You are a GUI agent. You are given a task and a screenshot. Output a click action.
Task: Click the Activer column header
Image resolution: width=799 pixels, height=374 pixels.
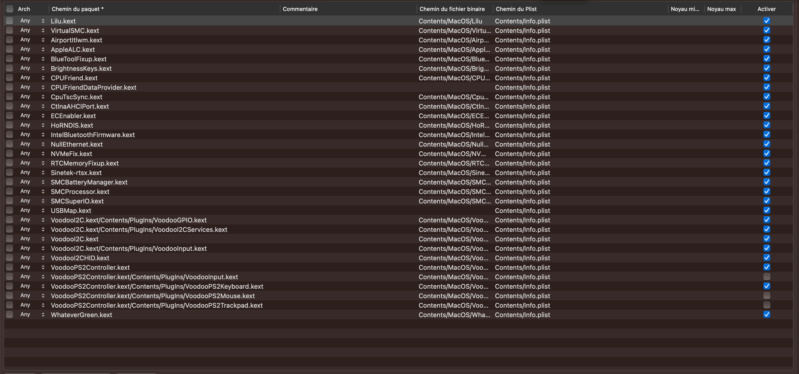pyautogui.click(x=766, y=9)
